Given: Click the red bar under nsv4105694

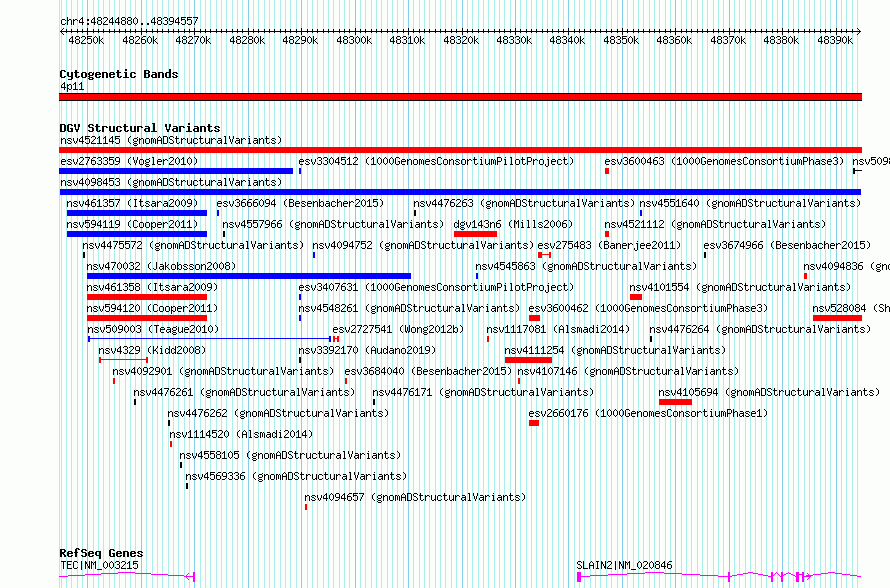Looking at the screenshot, I should 675,402.
